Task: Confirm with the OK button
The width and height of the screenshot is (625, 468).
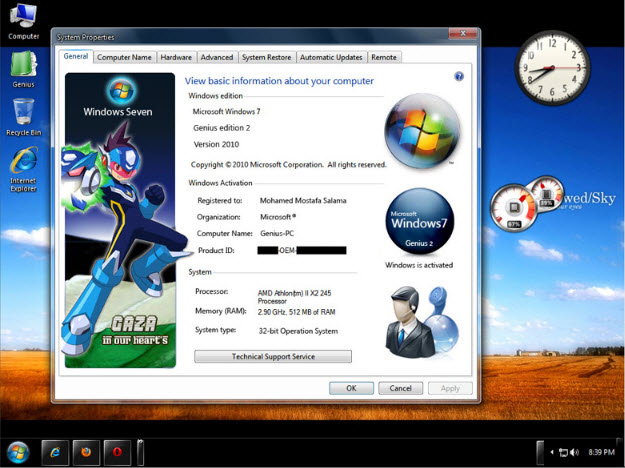Action: tap(351, 388)
